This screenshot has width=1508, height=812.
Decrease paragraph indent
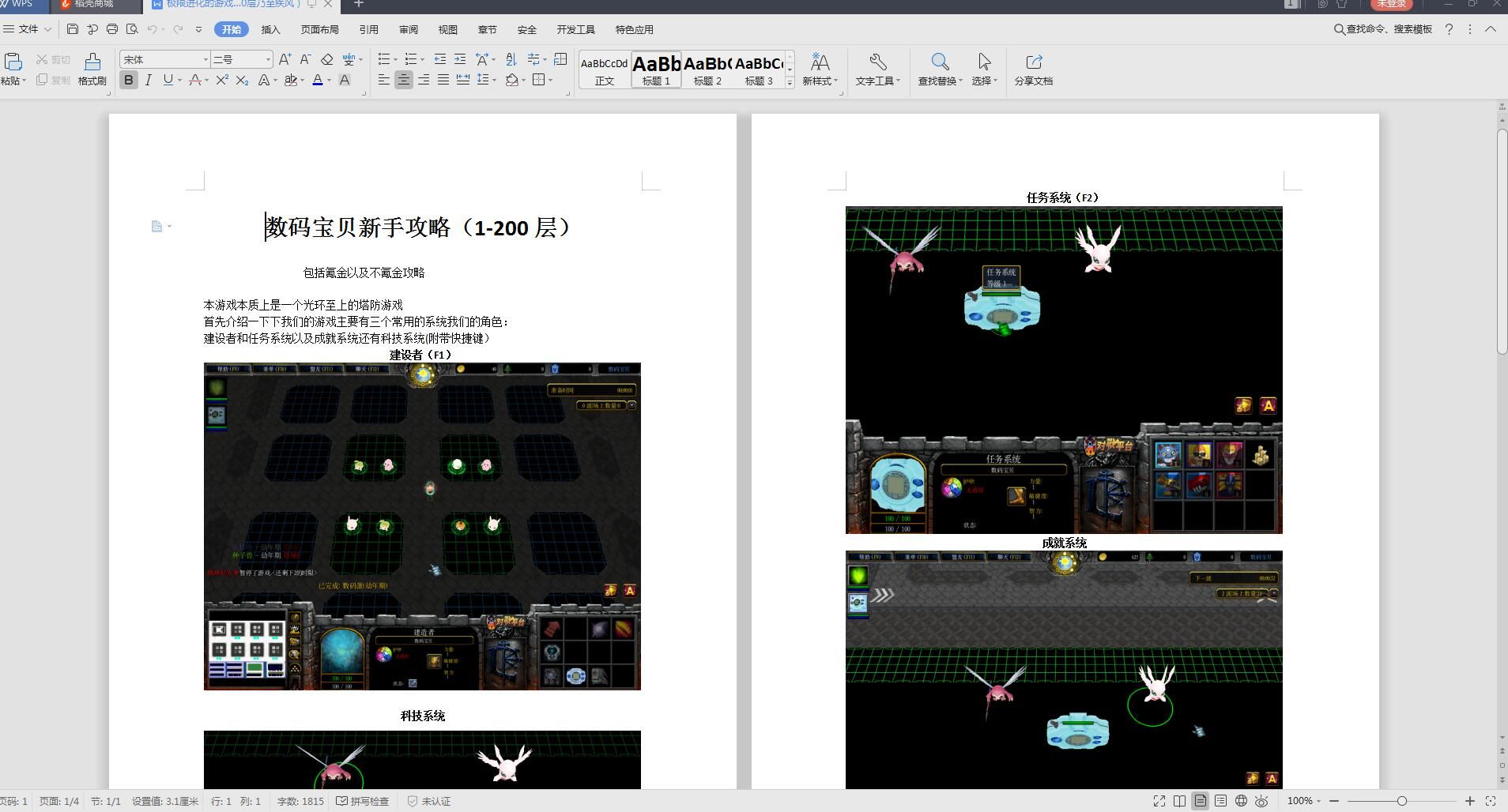(440, 59)
